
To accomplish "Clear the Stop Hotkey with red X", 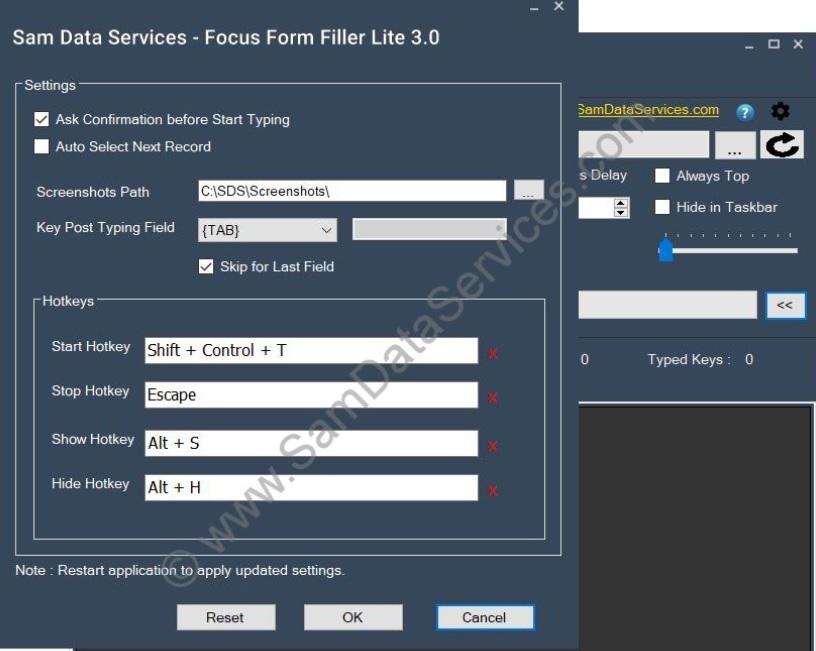I will coord(492,398).
